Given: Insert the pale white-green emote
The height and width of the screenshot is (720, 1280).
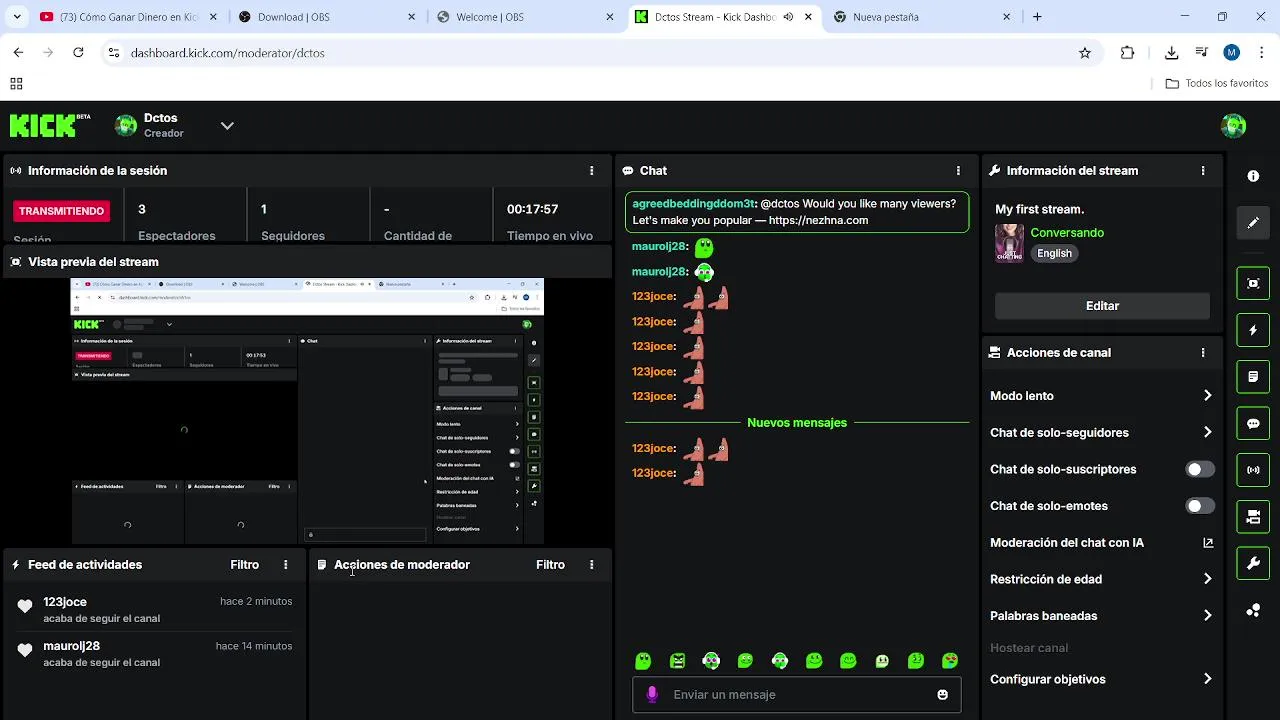Looking at the screenshot, I should point(882,661).
